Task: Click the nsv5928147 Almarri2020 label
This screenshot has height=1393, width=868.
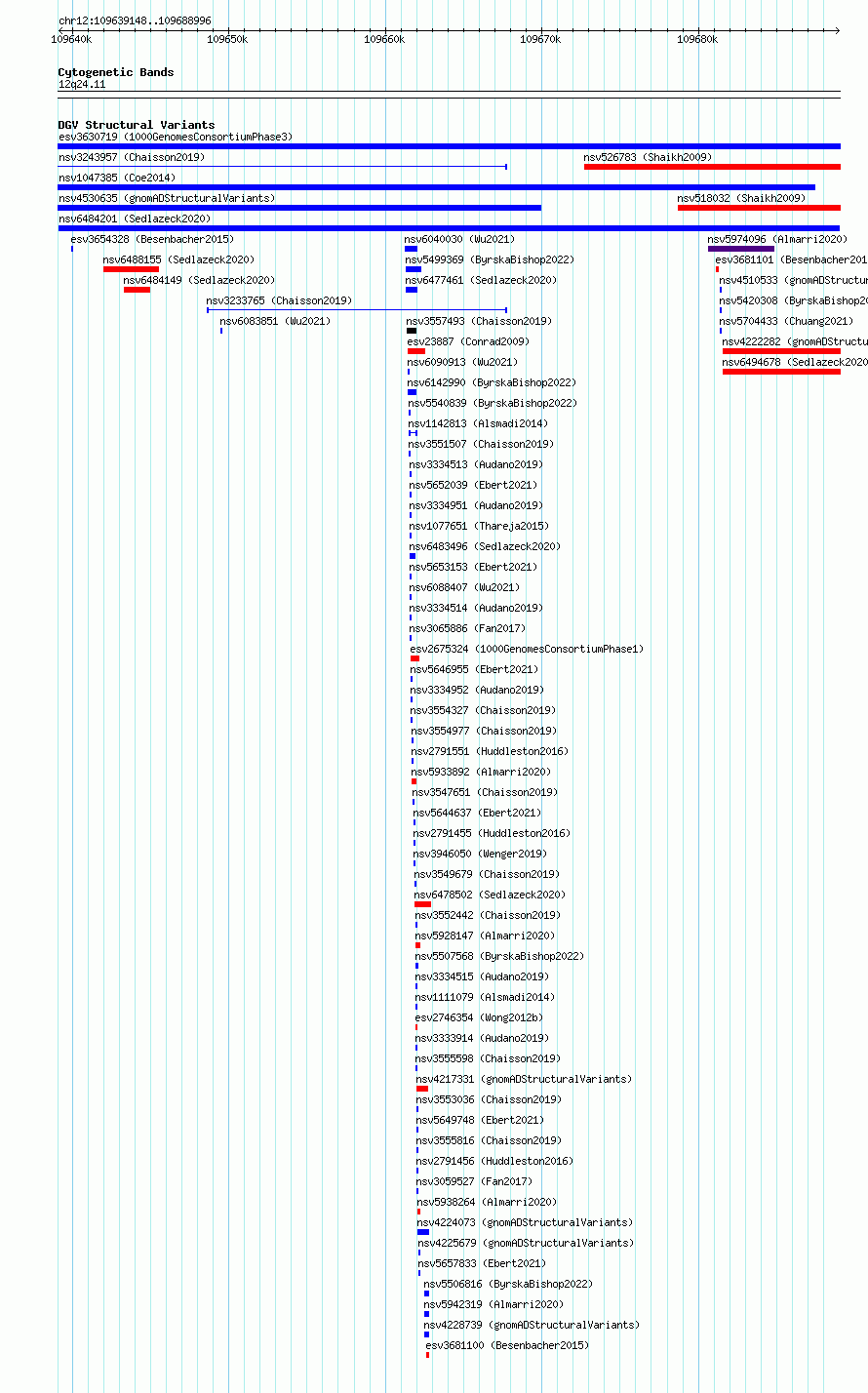Action: point(486,935)
